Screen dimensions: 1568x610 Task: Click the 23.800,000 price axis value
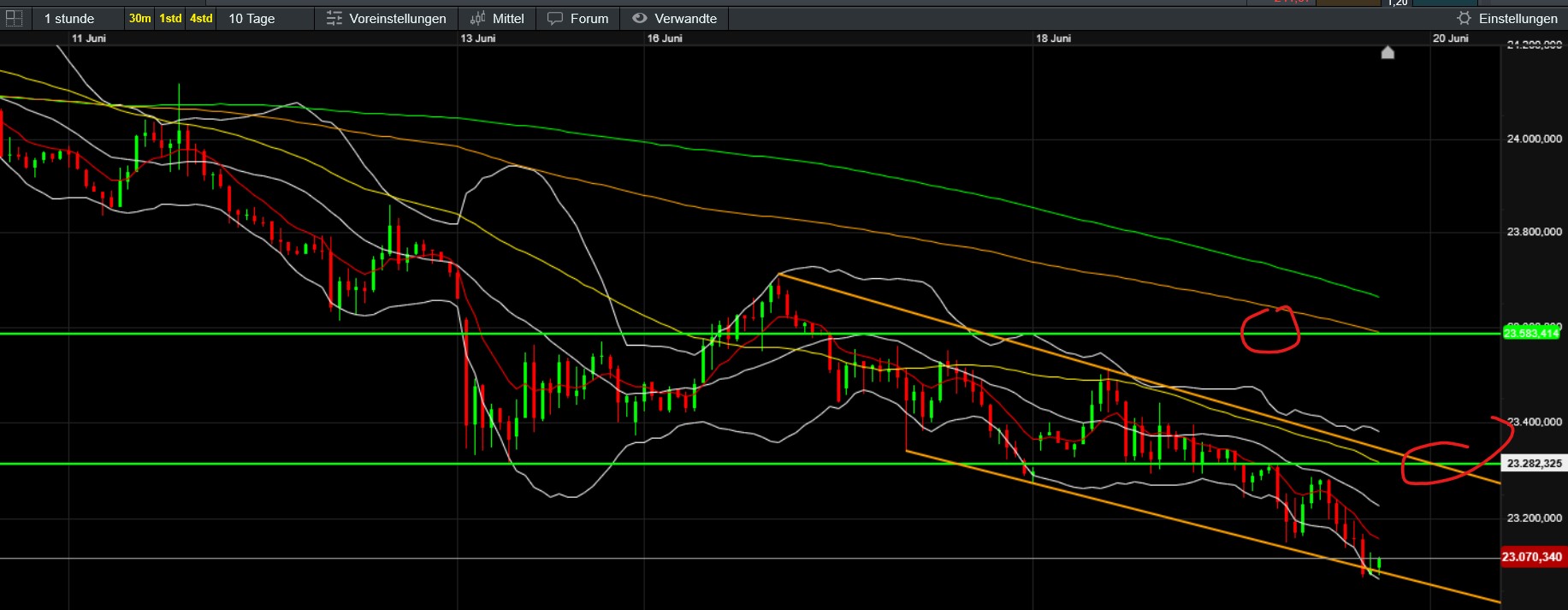[1534, 232]
